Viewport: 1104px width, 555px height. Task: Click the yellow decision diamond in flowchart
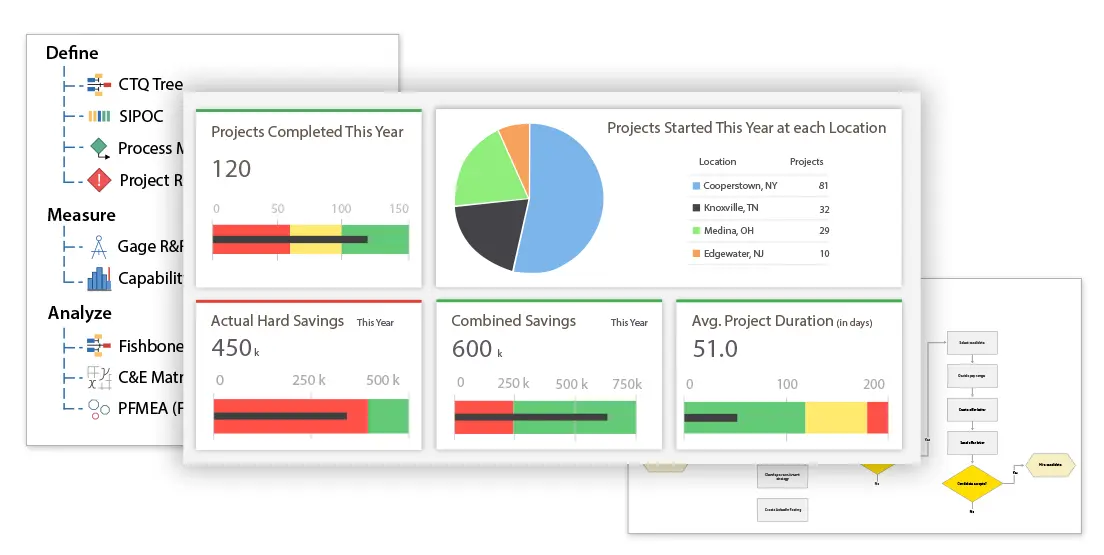(972, 483)
